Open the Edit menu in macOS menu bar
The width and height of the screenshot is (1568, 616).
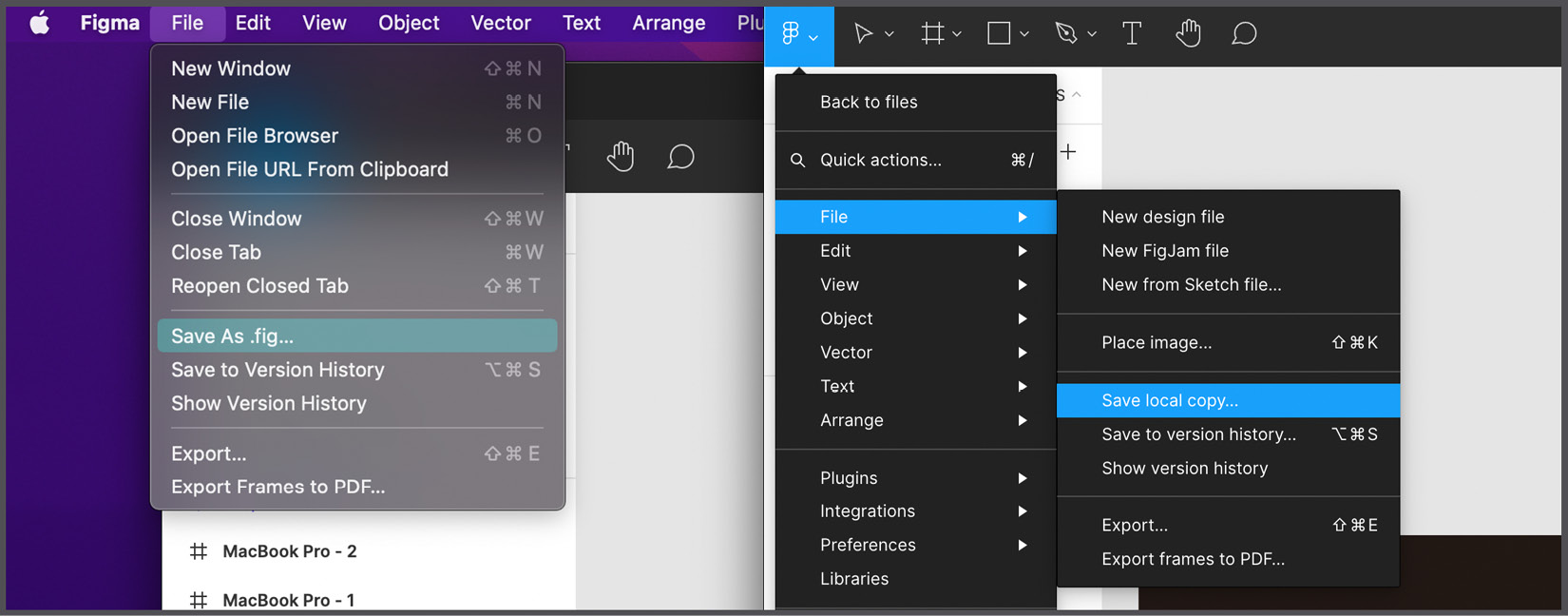[253, 23]
